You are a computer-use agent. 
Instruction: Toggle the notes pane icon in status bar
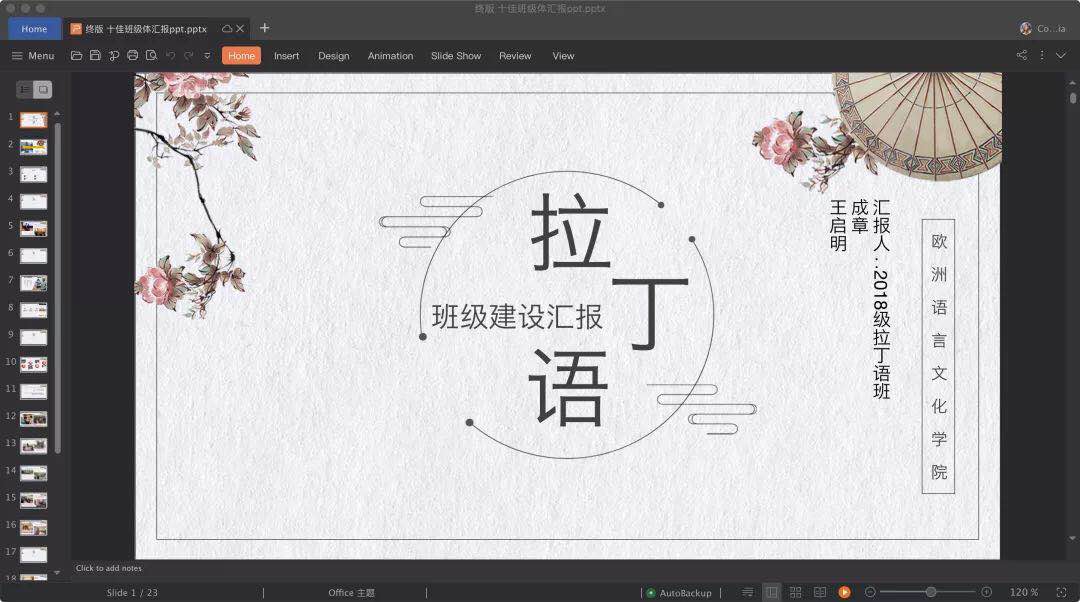(747, 593)
